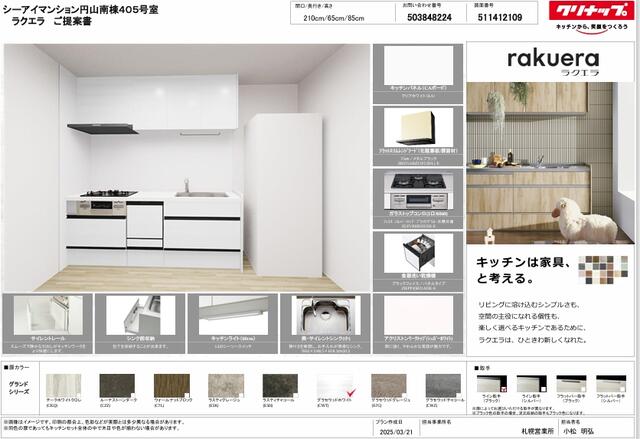
Task: Tick checkbox on walnut wood swatch
Action: (187, 395)
